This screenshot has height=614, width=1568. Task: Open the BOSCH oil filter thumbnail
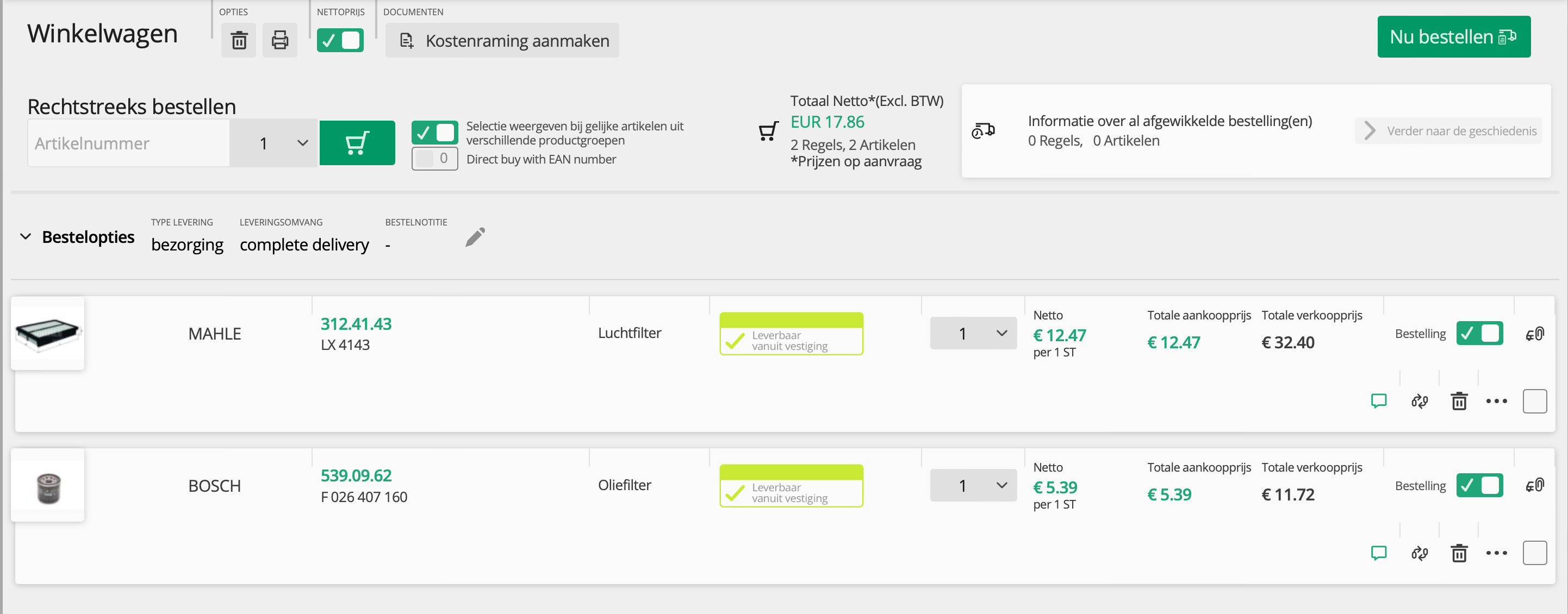48,486
